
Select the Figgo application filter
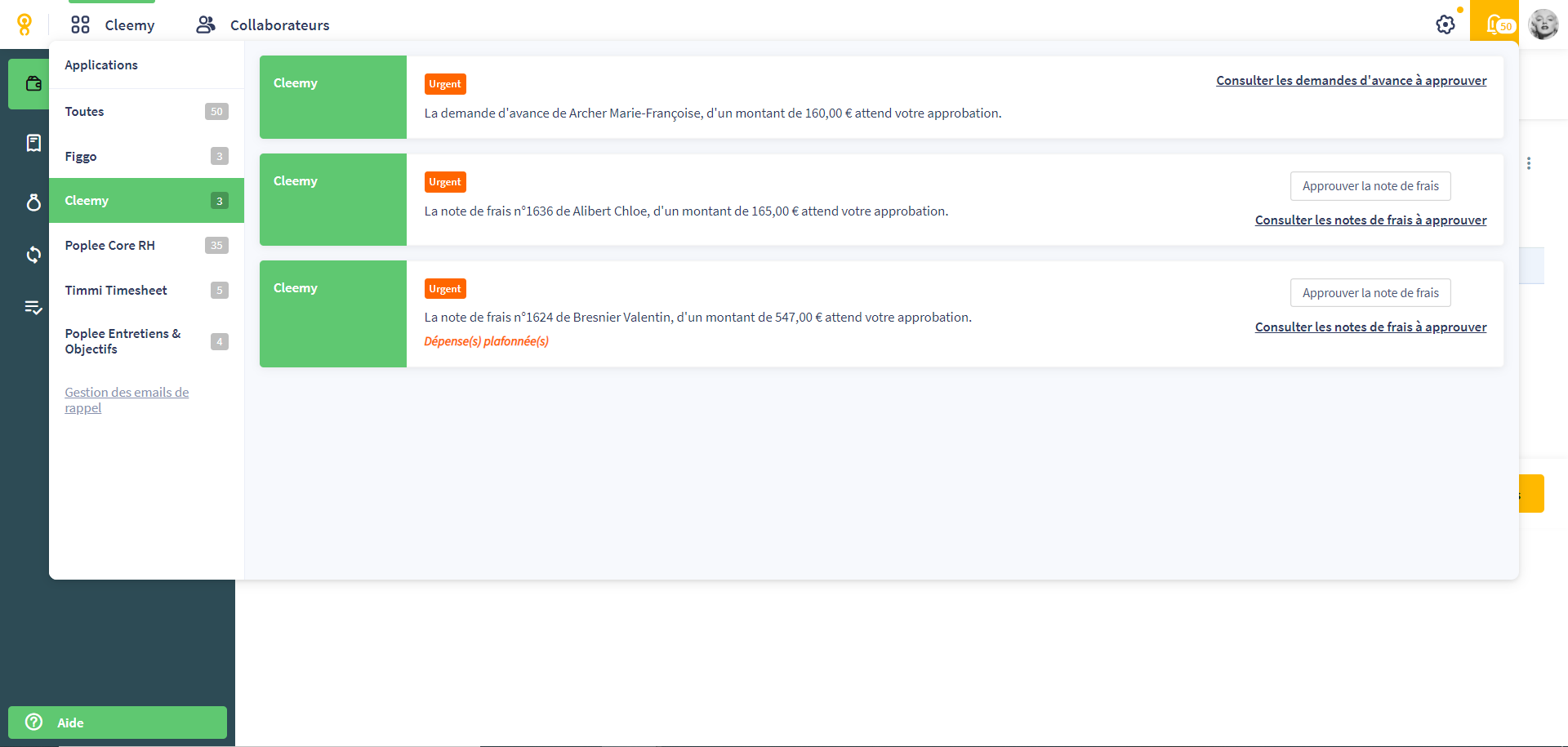click(147, 156)
